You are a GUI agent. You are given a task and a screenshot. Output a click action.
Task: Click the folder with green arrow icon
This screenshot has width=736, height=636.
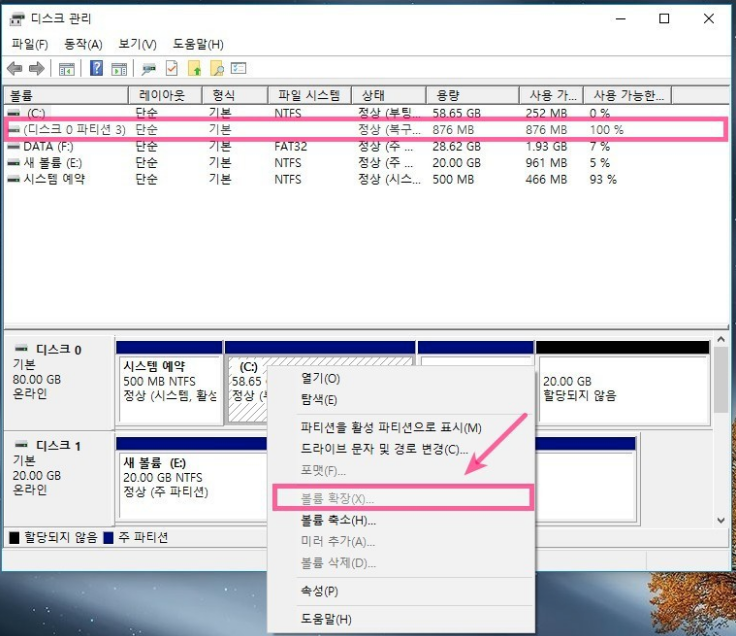(x=194, y=69)
